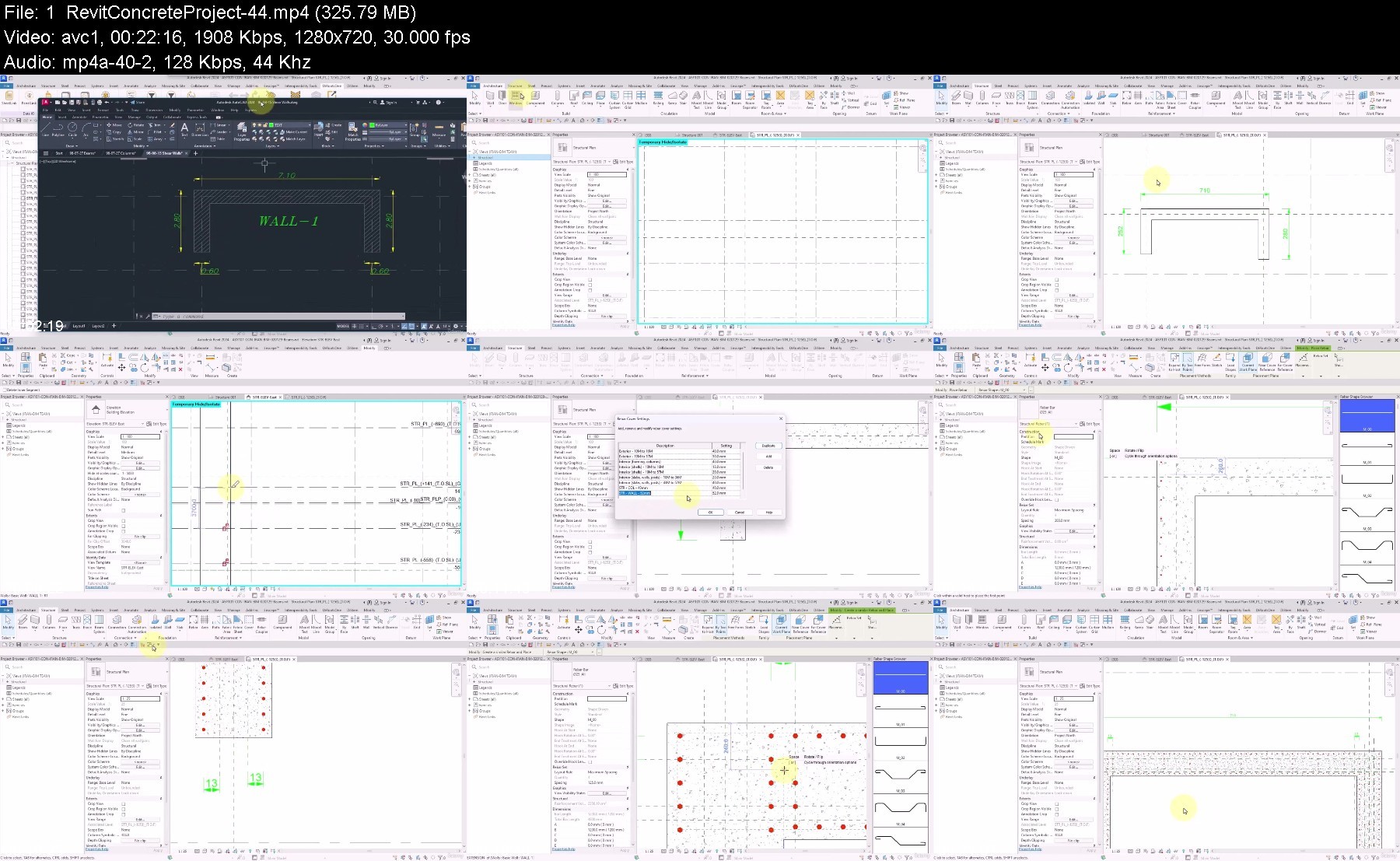This screenshot has width=1400, height=861.
Task: Click green ByLayer color swatch in AutoCAD Properties
Action: pos(372,124)
